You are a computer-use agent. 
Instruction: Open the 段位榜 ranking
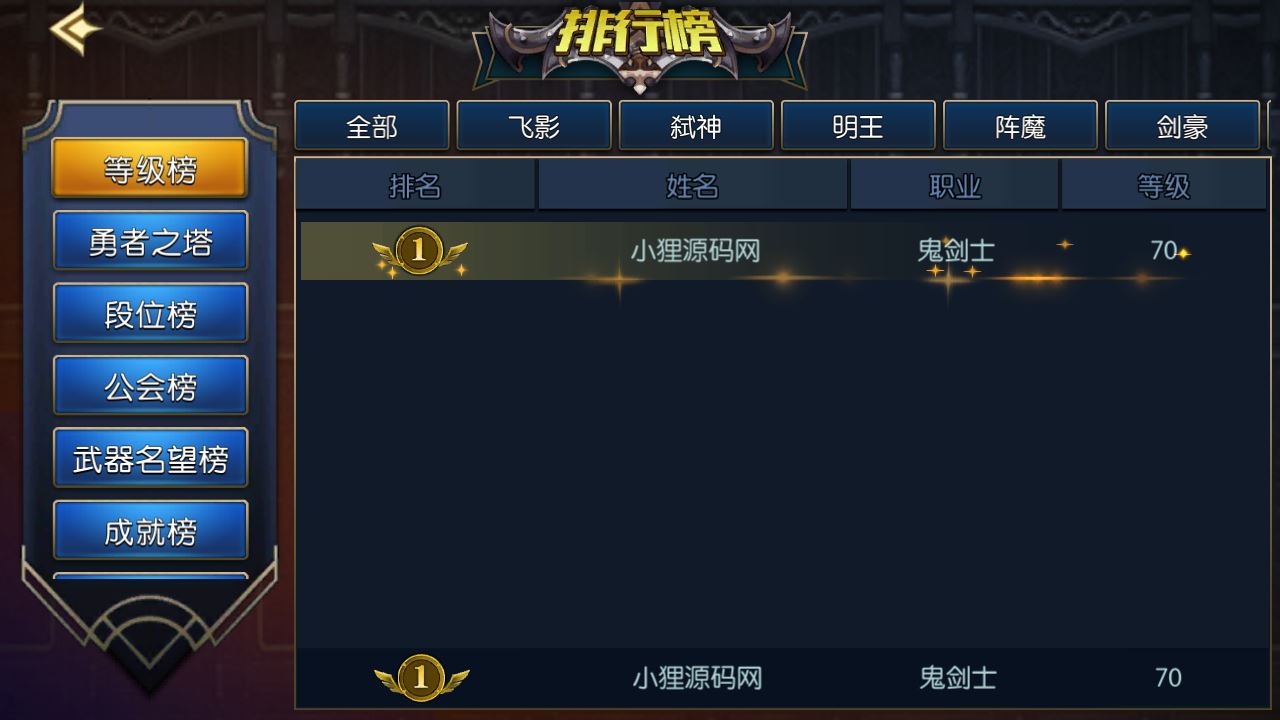click(150, 313)
